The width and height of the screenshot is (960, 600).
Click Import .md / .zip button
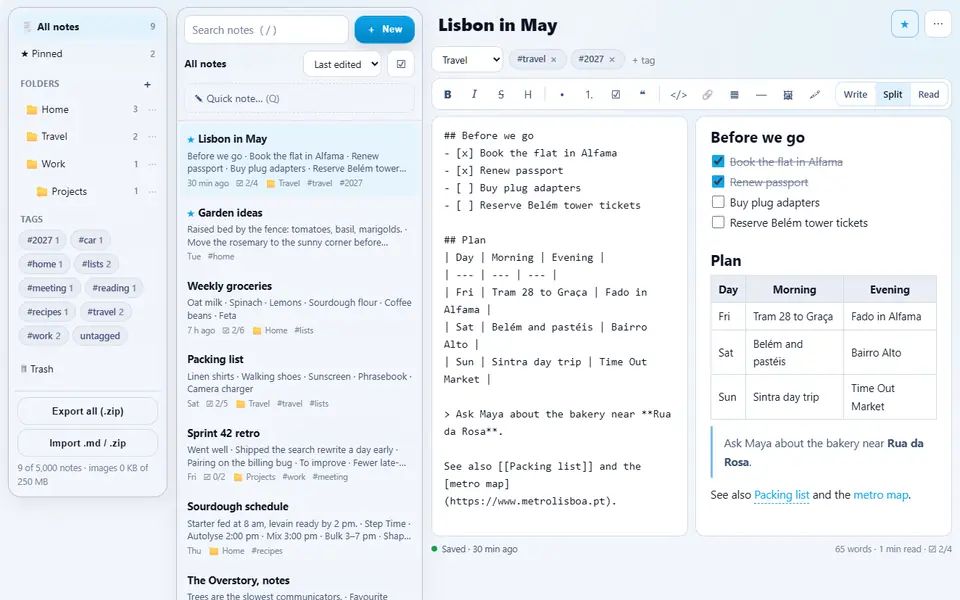tap(88, 443)
